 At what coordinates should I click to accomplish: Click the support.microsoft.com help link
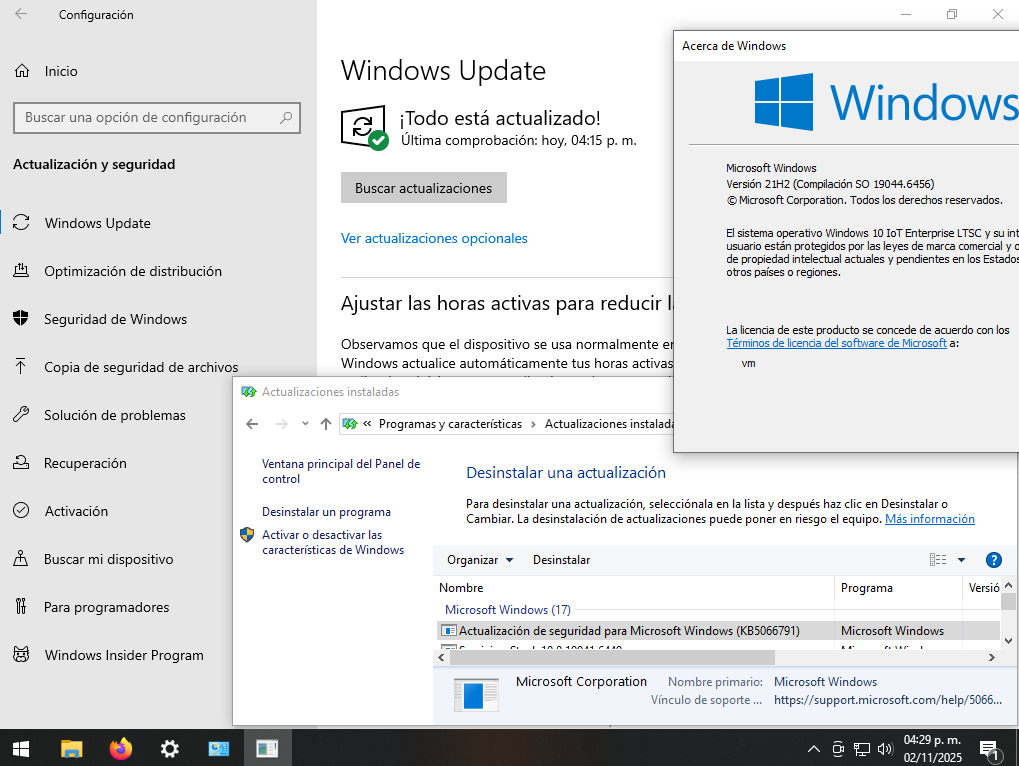pos(888,700)
